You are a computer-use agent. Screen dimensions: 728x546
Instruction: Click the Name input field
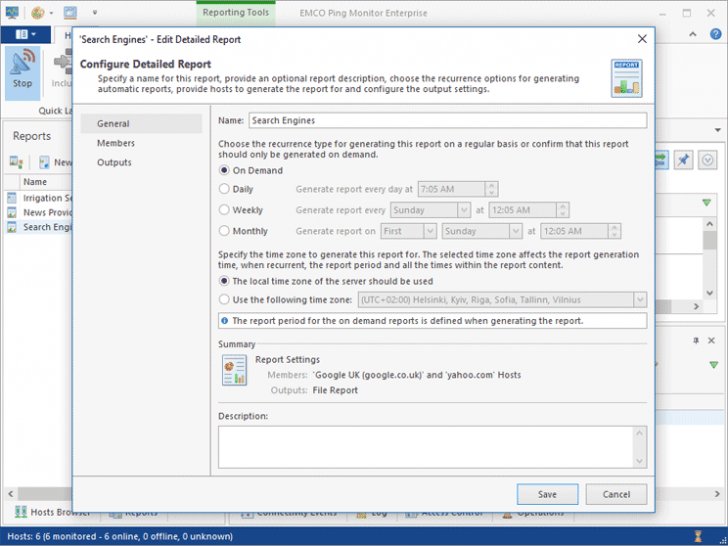tap(448, 120)
